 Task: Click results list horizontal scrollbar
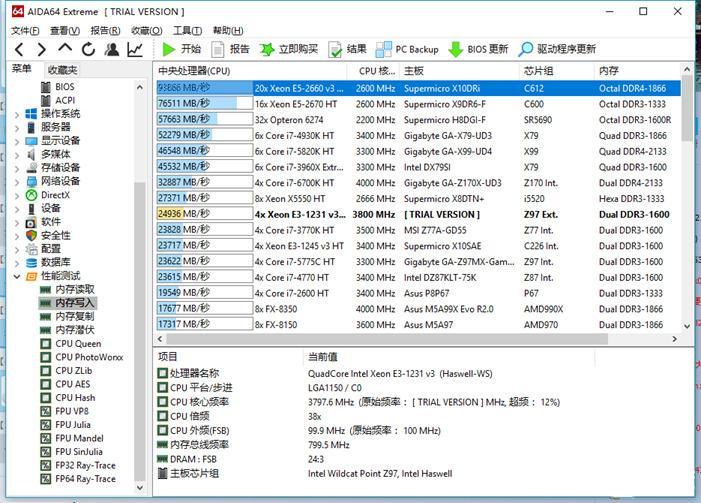coord(387,339)
